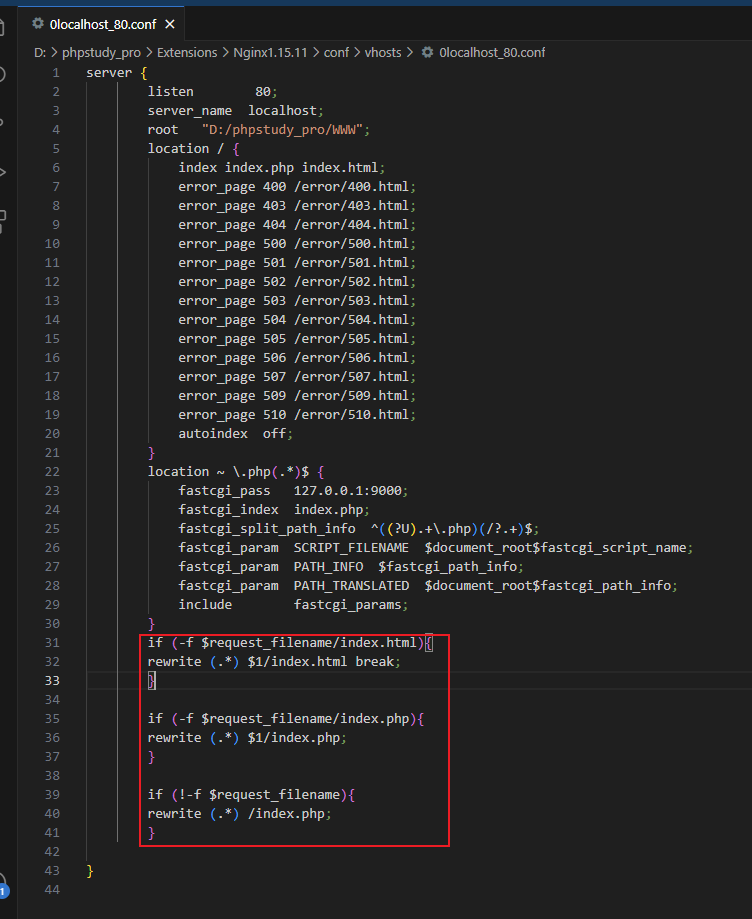Open Run and Debug in activity bar
This screenshot has width=752, height=919.
click(x=3, y=171)
